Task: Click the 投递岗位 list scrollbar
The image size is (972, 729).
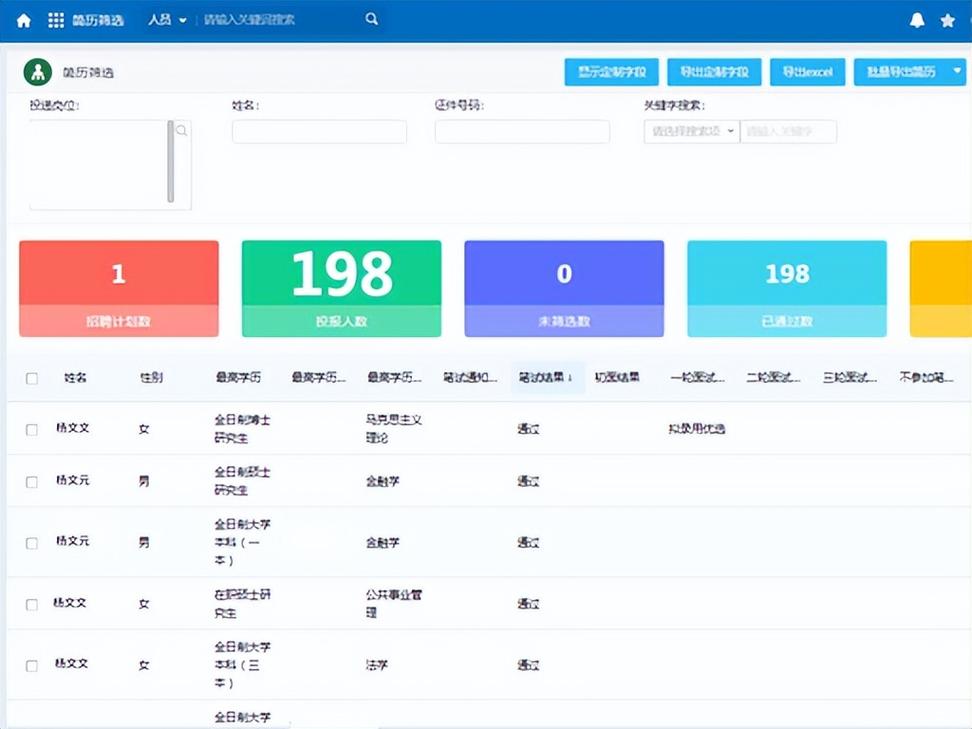Action: point(170,161)
